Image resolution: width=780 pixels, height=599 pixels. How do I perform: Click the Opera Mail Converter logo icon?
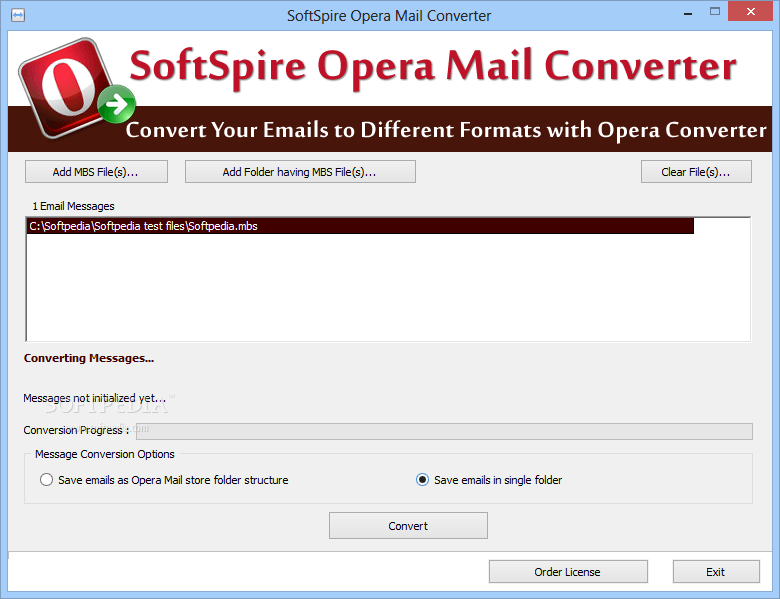tap(75, 89)
